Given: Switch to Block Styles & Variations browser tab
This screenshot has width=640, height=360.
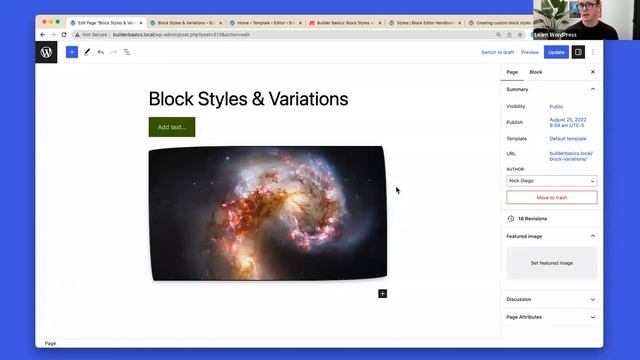Looking at the screenshot, I should pyautogui.click(x=186, y=23).
